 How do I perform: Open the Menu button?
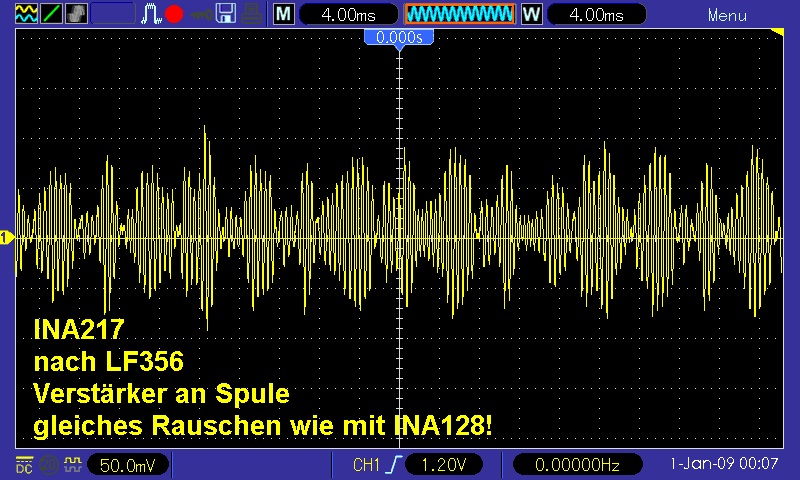[727, 15]
